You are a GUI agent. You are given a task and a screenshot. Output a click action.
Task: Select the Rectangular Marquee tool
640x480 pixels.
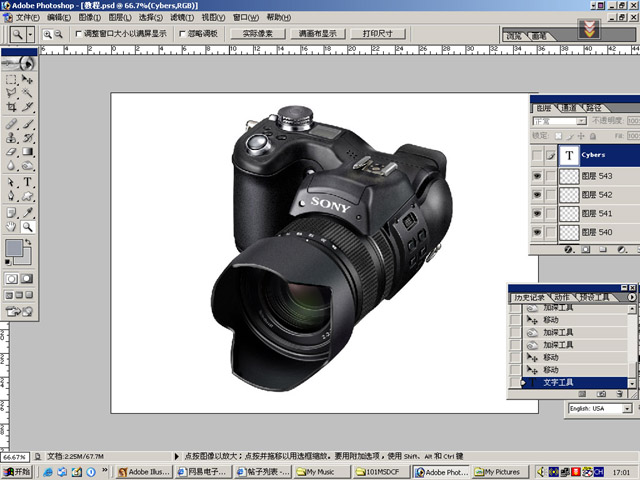coord(11,79)
